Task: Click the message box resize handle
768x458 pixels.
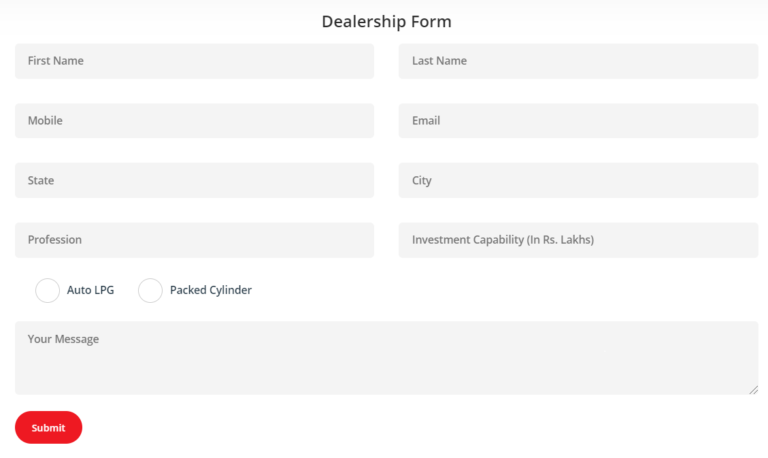Action: pyautogui.click(x=753, y=389)
